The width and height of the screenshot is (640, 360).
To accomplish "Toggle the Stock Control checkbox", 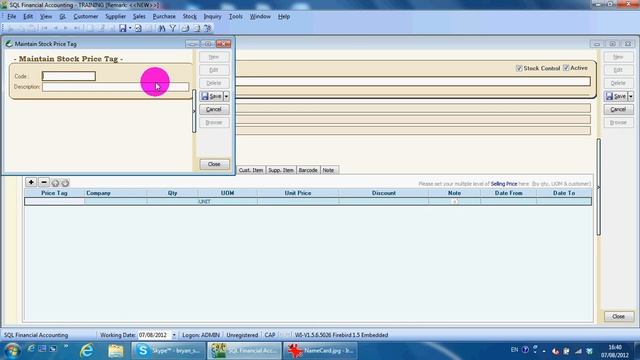I will click(519, 68).
